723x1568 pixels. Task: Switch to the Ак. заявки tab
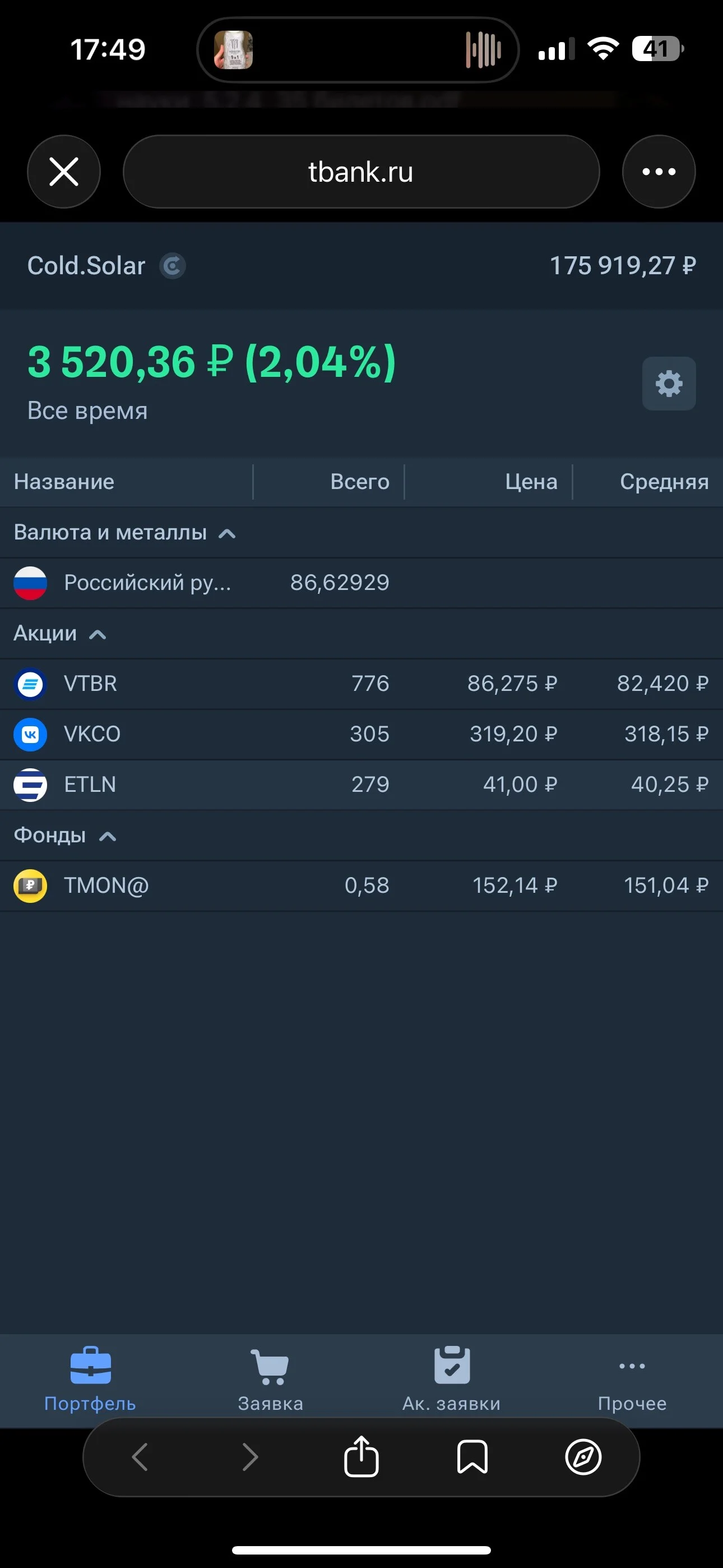click(452, 1381)
